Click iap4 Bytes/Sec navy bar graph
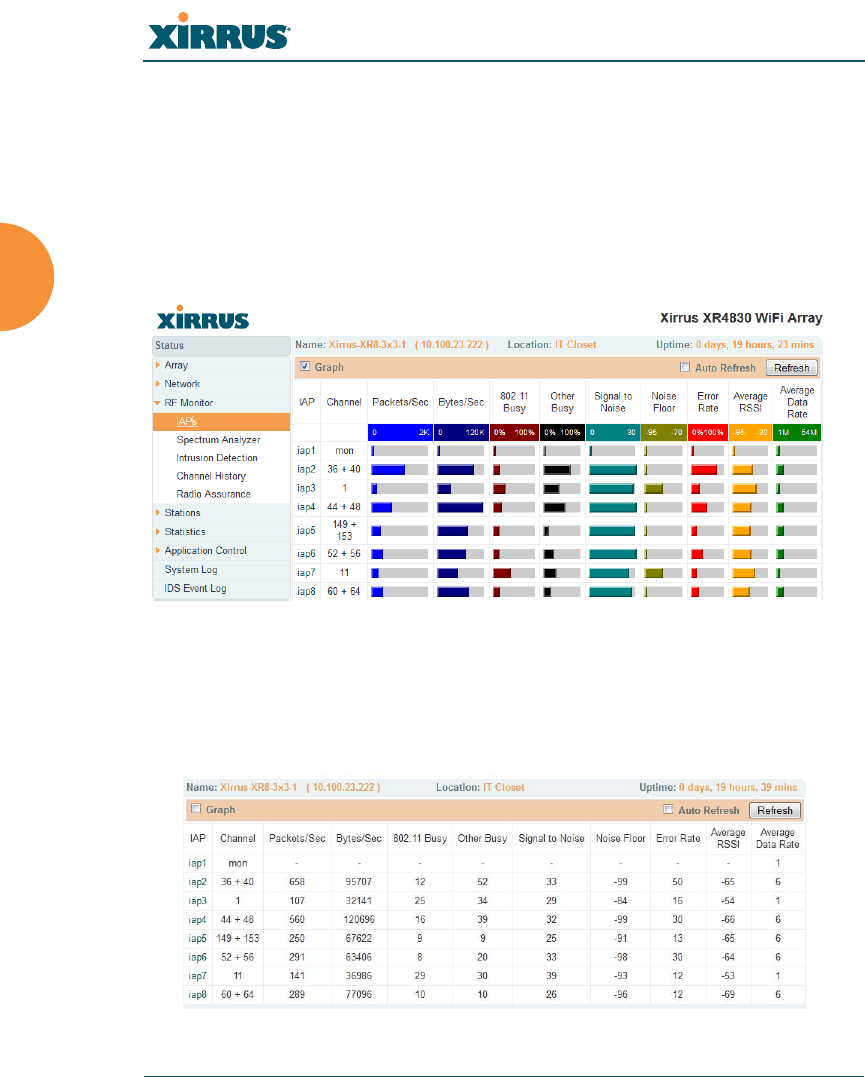 pos(460,508)
